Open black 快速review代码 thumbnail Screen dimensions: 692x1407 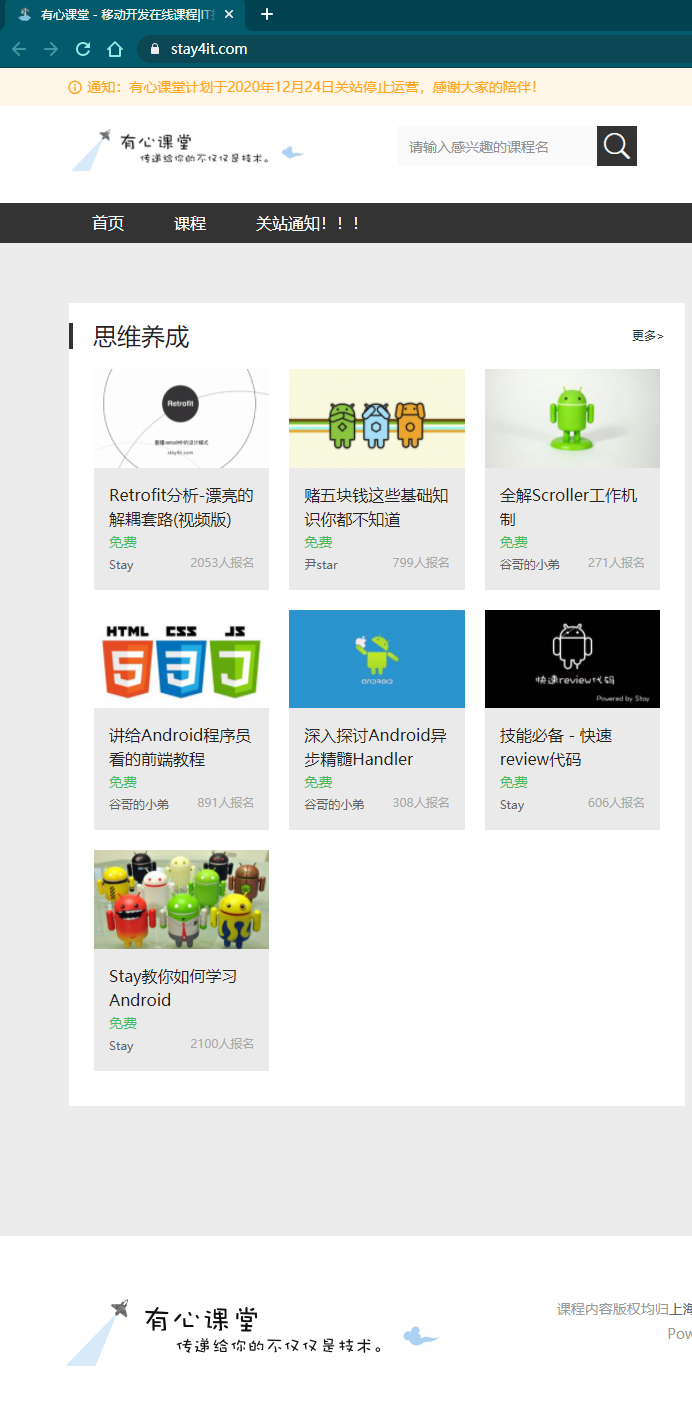point(572,659)
